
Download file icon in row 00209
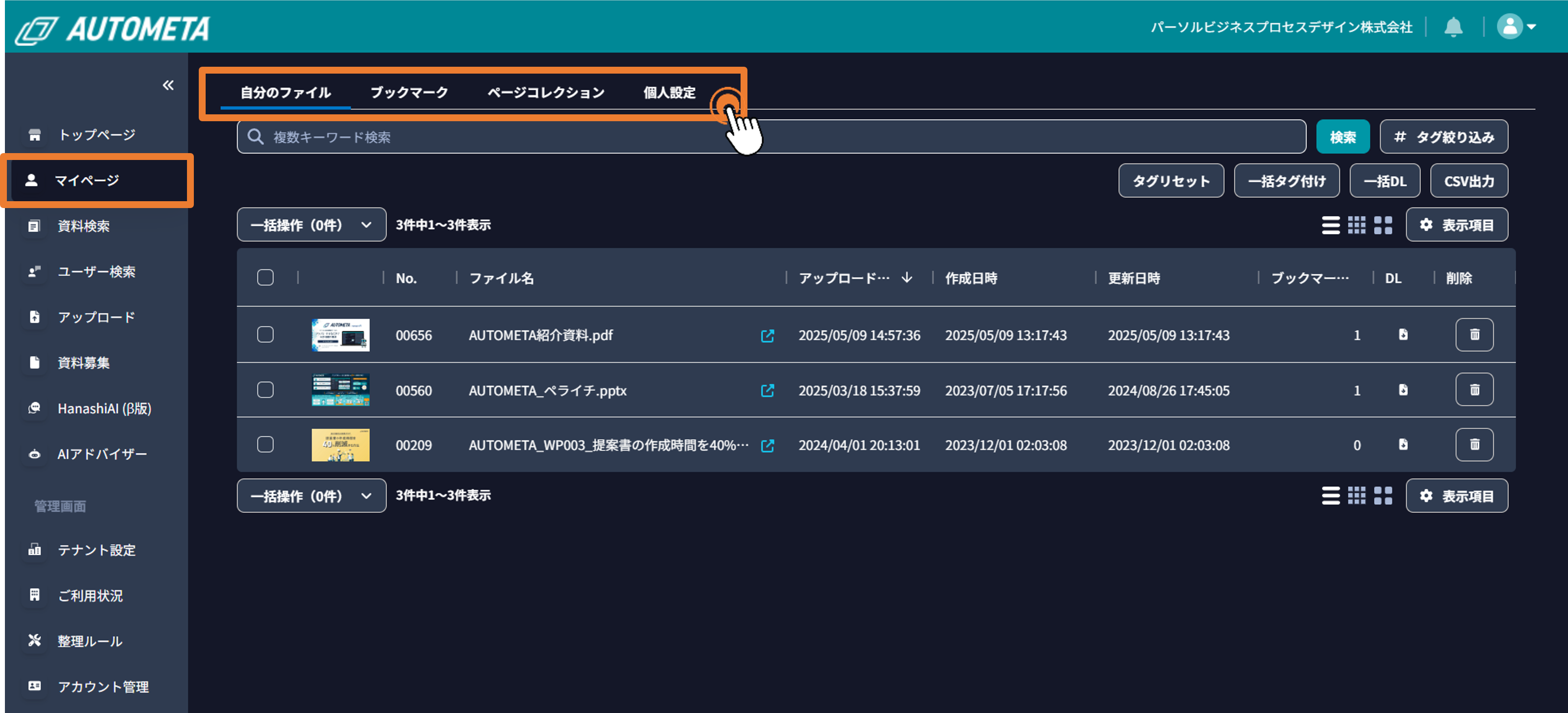click(1403, 445)
